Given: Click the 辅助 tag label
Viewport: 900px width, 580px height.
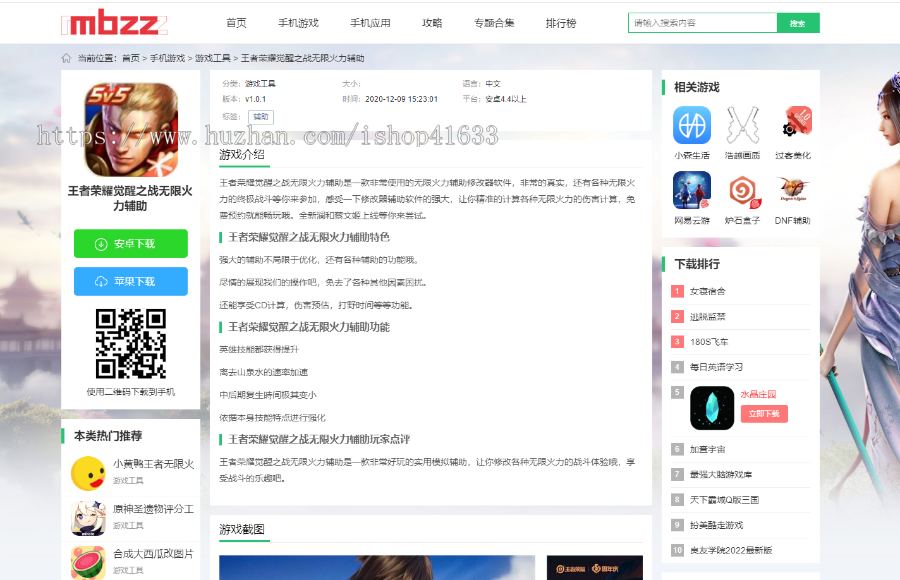Looking at the screenshot, I should 261,117.
